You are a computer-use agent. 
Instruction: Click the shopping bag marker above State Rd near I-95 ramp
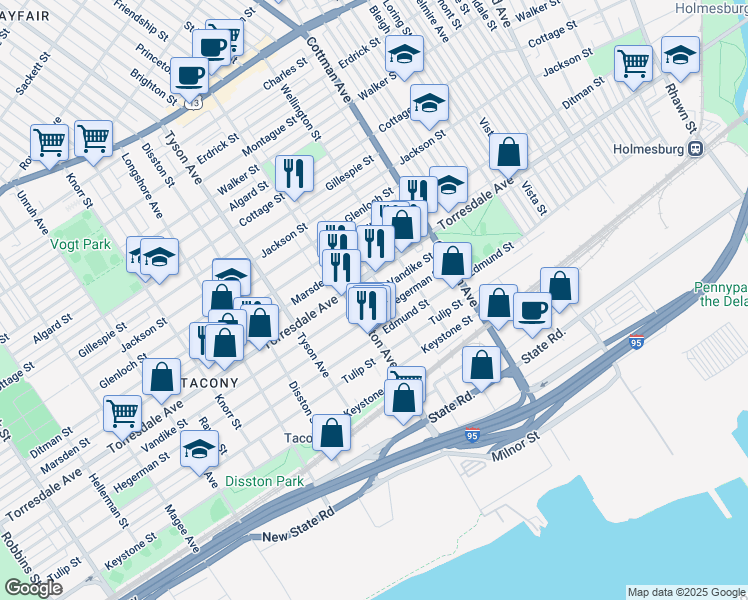point(481,365)
